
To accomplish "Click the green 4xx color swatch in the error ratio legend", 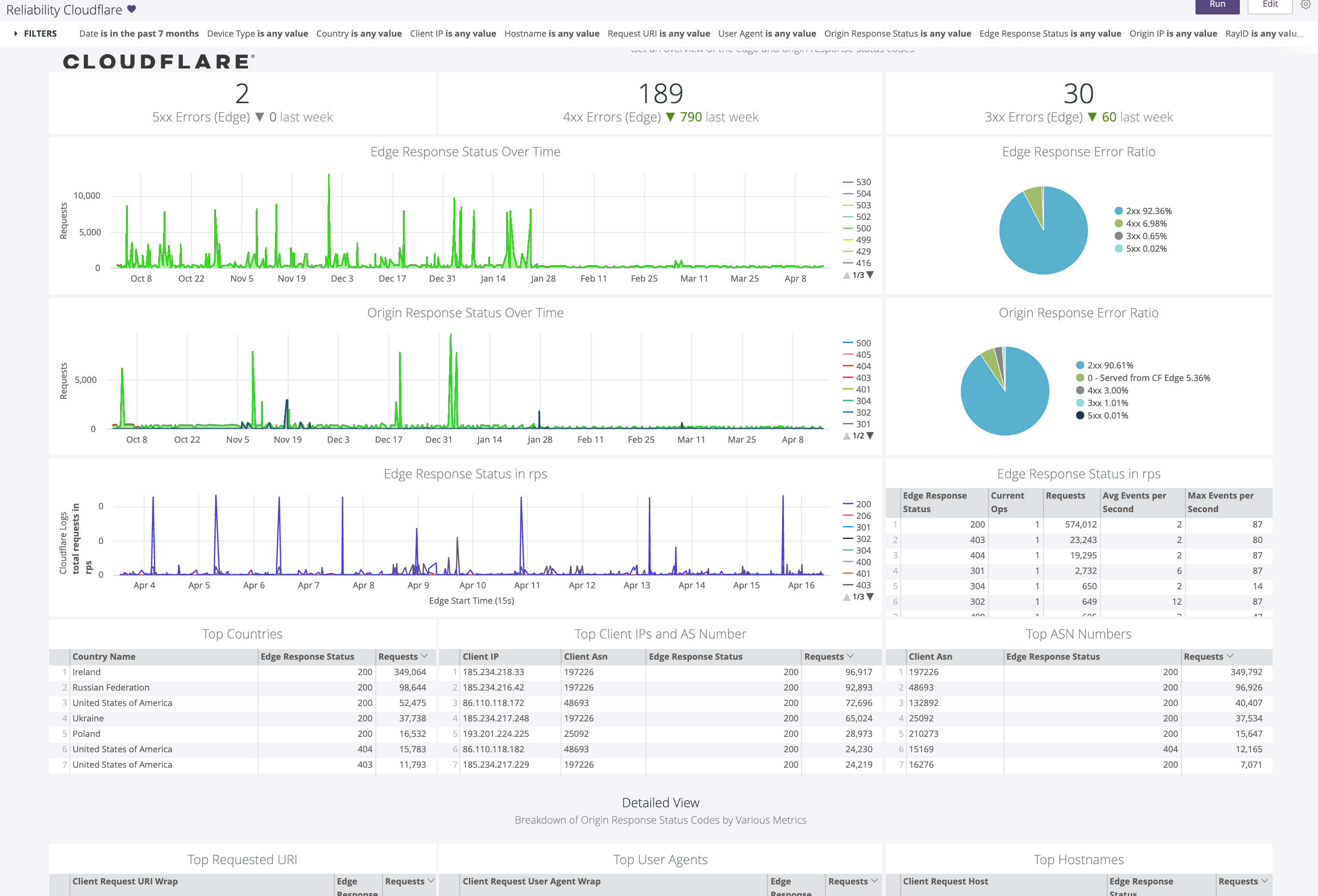I will coord(1118,223).
